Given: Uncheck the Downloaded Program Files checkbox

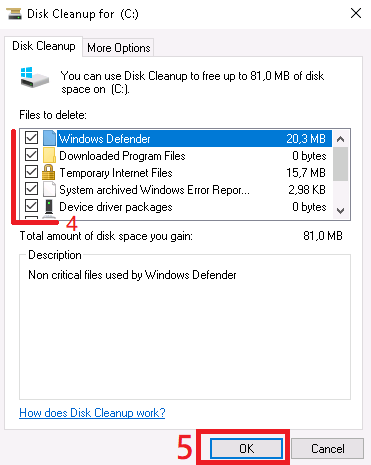Looking at the screenshot, I should (x=31, y=155).
